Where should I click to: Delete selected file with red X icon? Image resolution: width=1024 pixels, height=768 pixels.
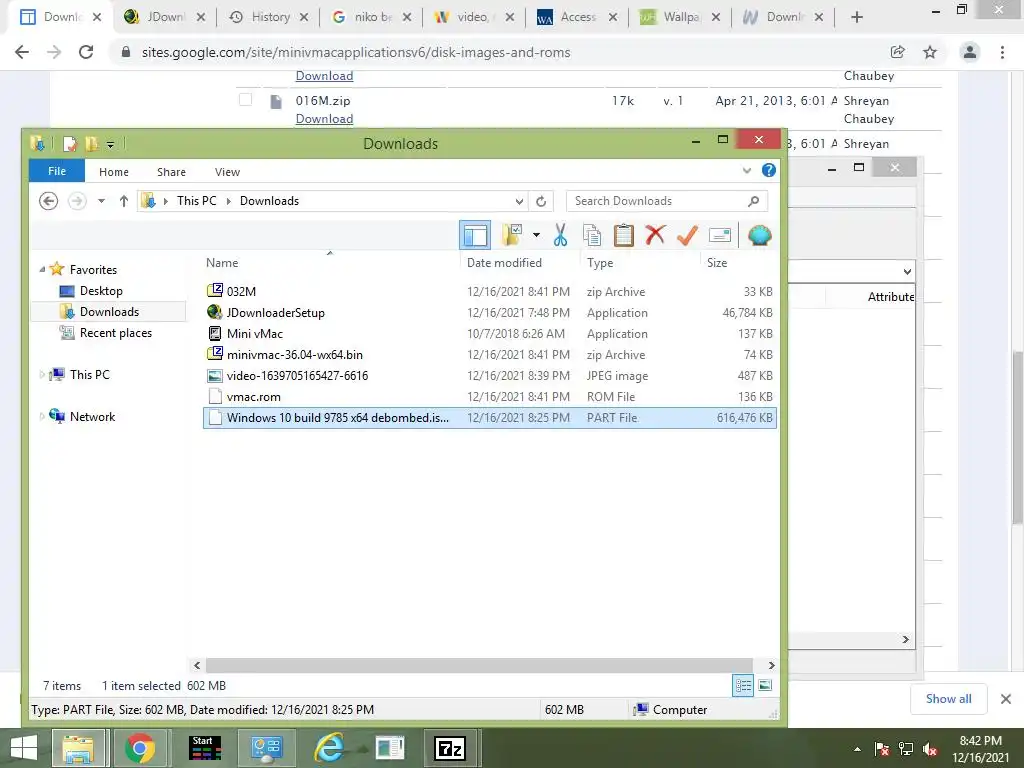pos(655,235)
